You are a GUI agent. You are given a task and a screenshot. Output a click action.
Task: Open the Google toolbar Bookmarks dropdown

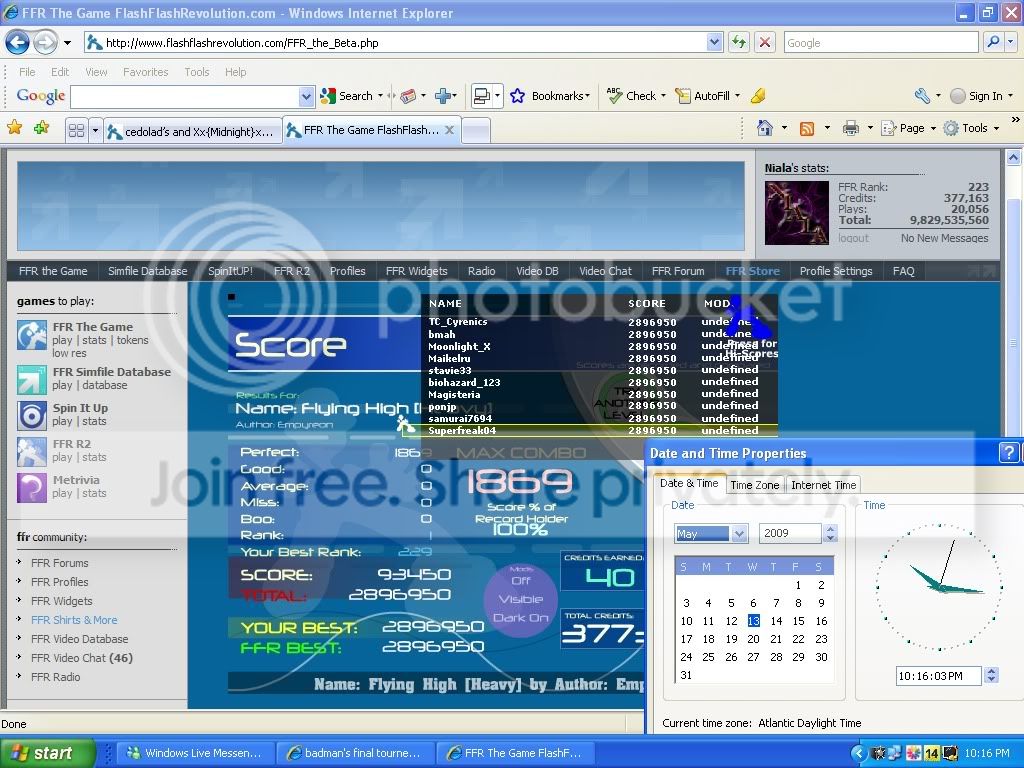pos(550,96)
